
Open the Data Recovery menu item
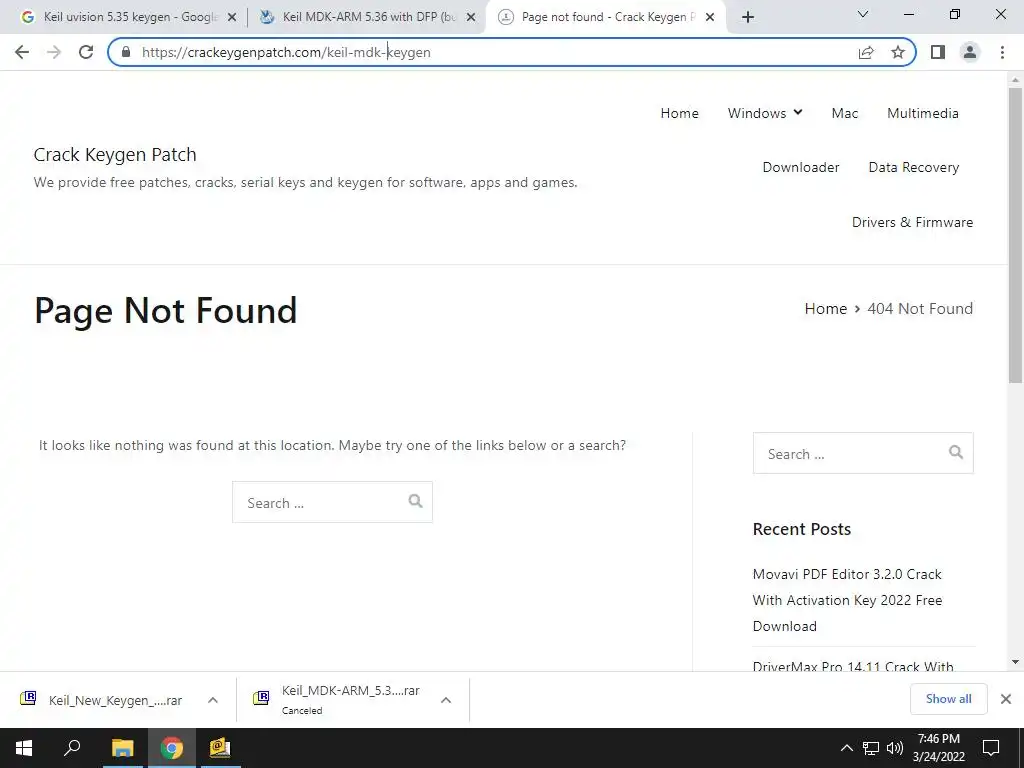(914, 167)
